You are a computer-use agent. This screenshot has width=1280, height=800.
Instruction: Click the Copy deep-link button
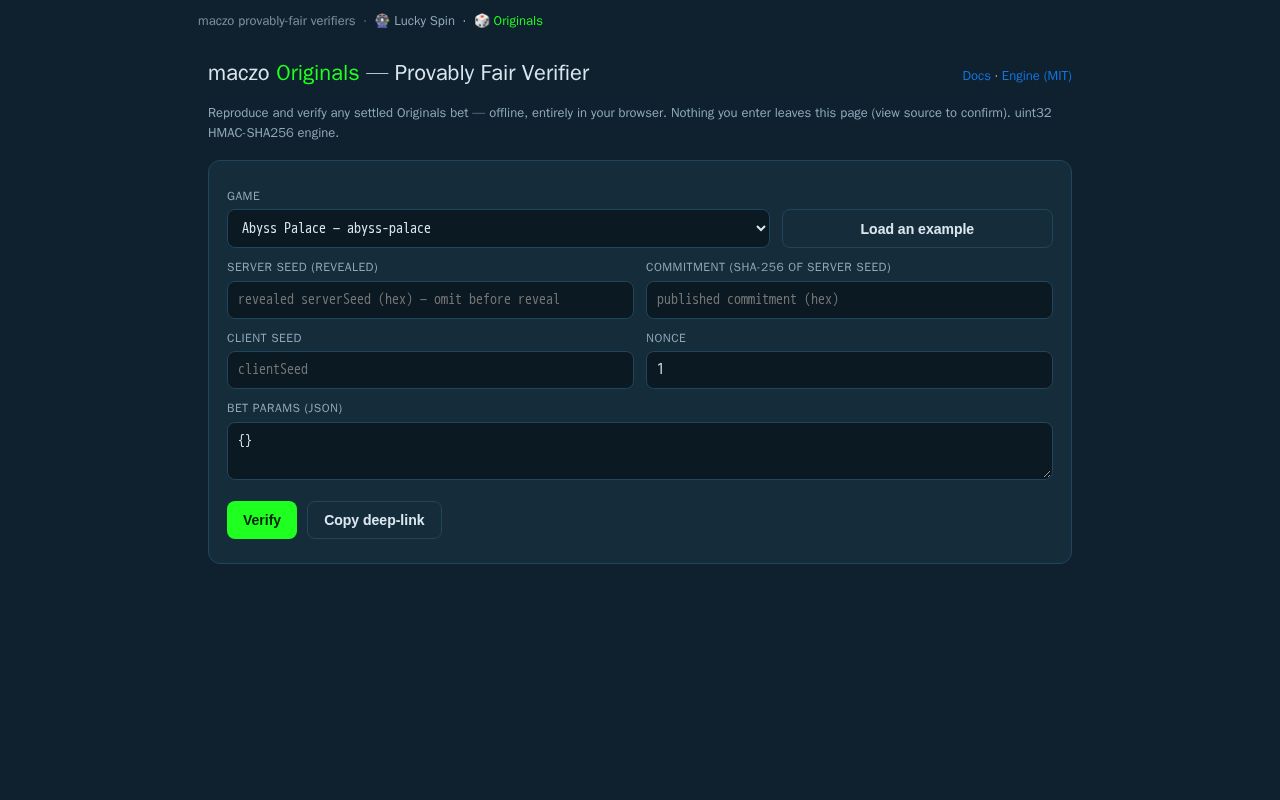pyautogui.click(x=374, y=520)
